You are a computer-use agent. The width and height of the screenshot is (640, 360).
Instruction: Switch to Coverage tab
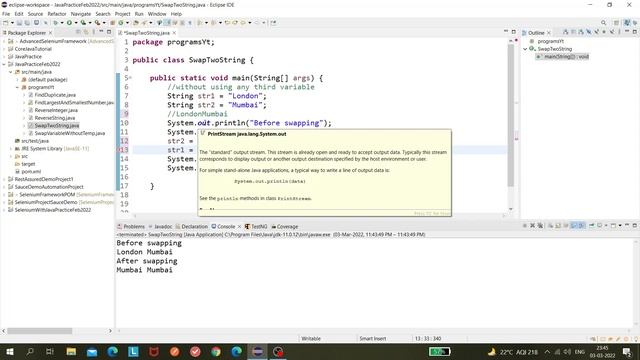(x=284, y=227)
